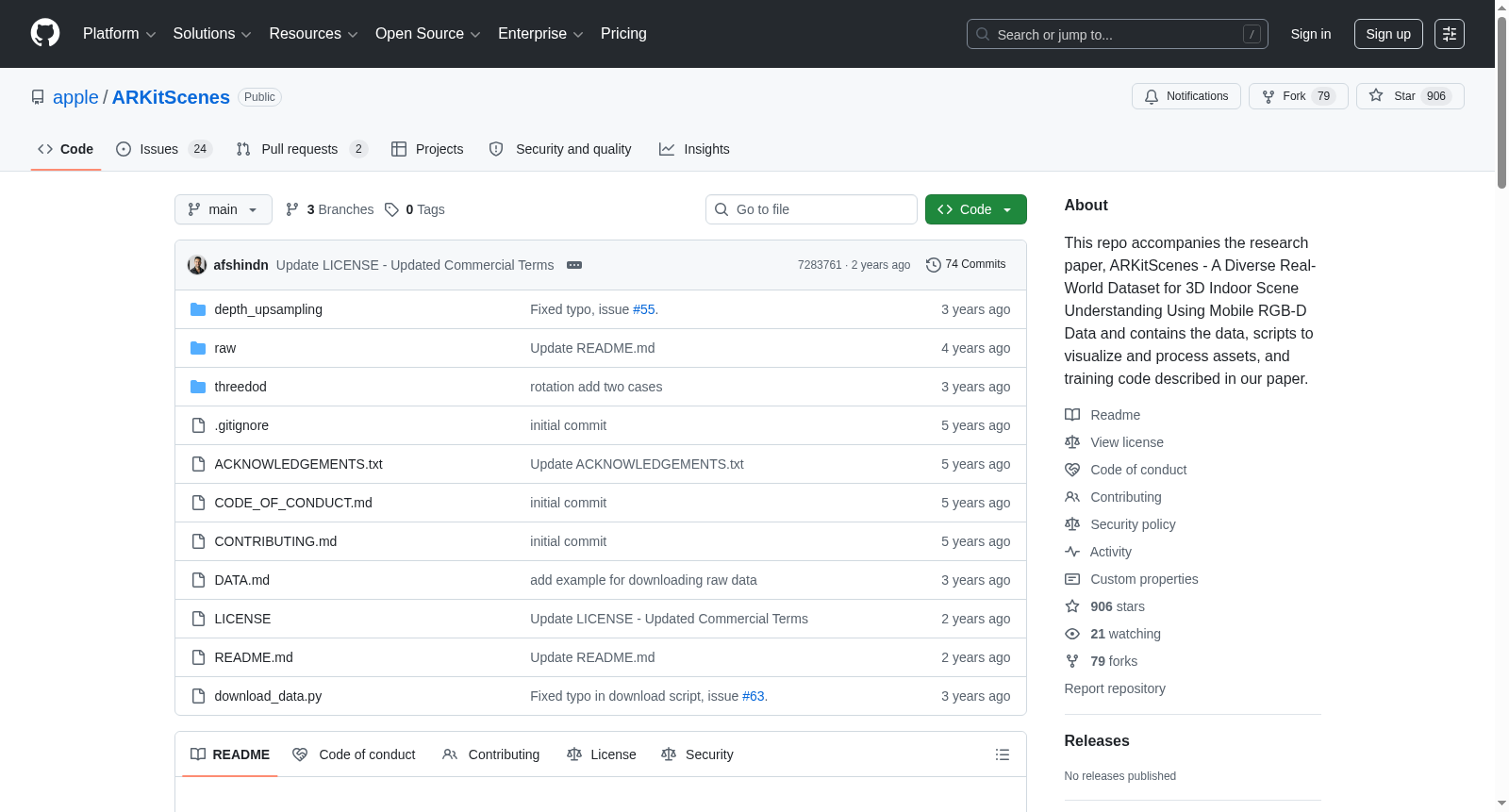Click the star icon beside 906 stars
The image size is (1509, 812).
pos(1072,606)
